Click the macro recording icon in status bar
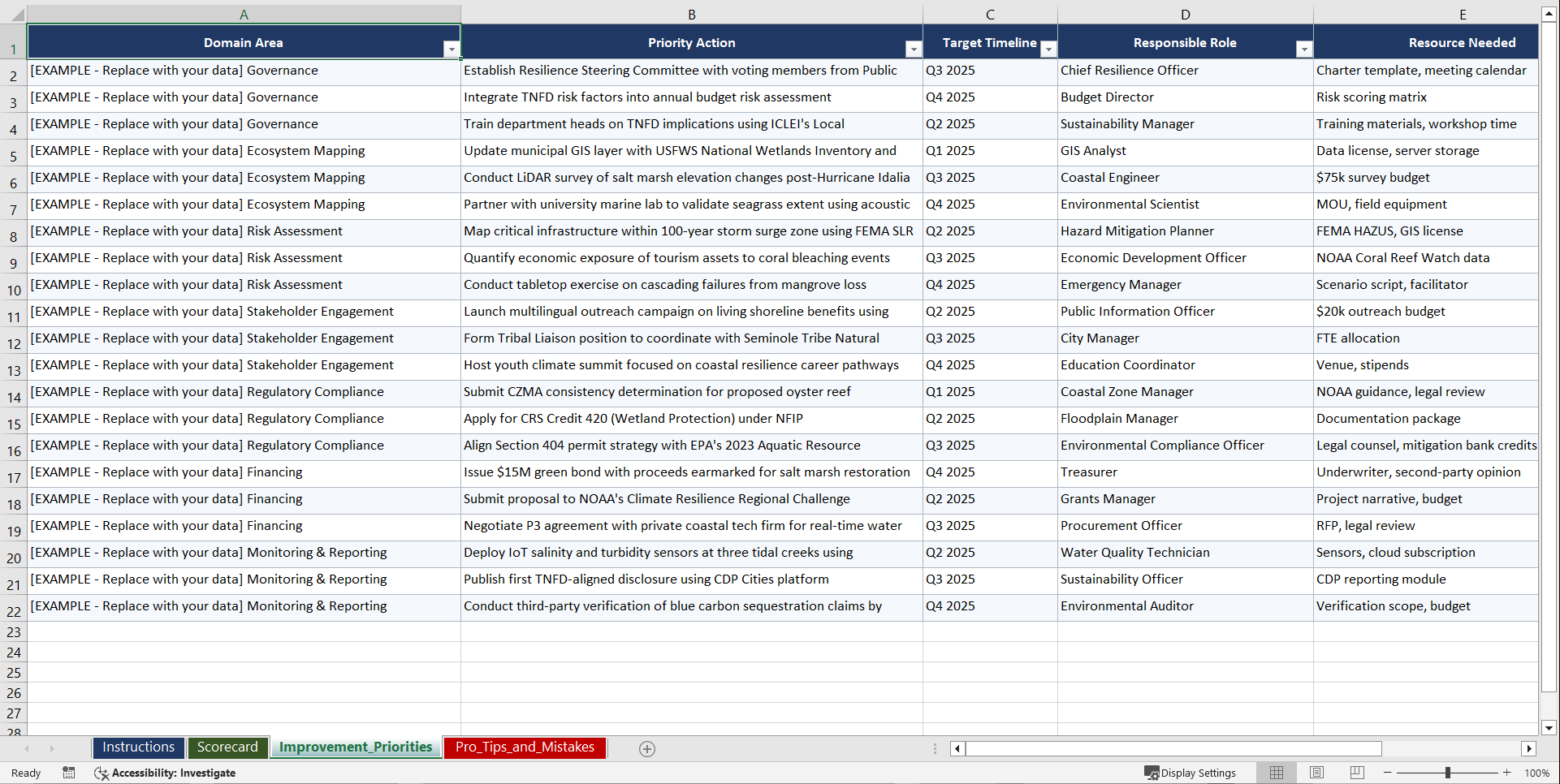The height and width of the screenshot is (784, 1560). click(x=69, y=773)
